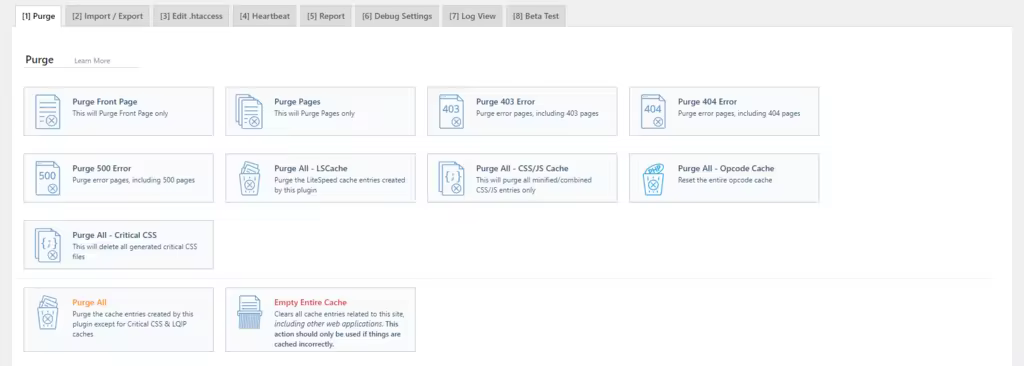Open the [2] Import / Export tab

[108, 16]
